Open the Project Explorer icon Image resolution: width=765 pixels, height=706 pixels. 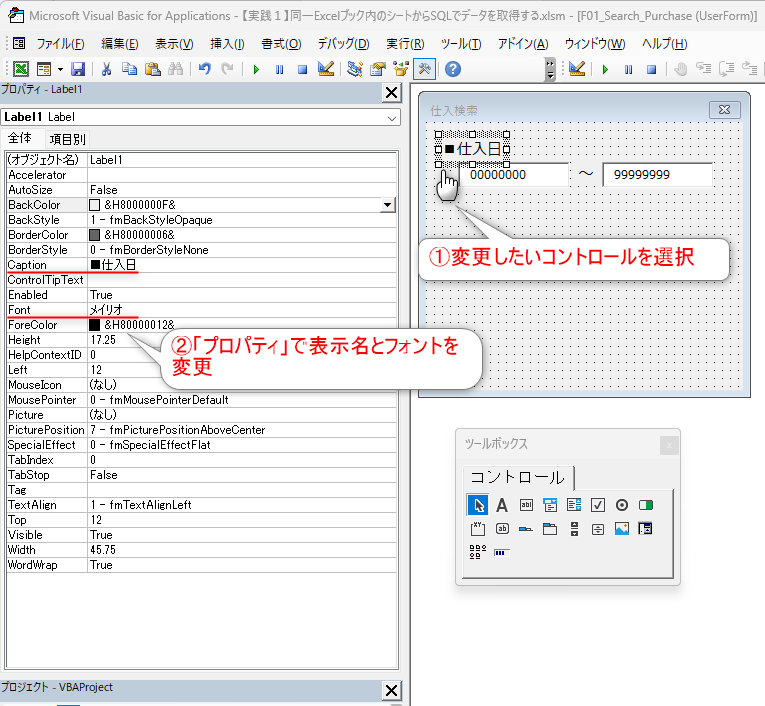click(355, 69)
